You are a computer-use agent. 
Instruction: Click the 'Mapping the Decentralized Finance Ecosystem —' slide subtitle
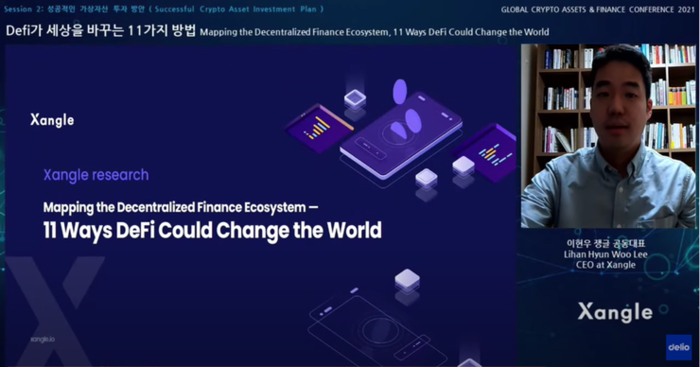[x=181, y=207]
